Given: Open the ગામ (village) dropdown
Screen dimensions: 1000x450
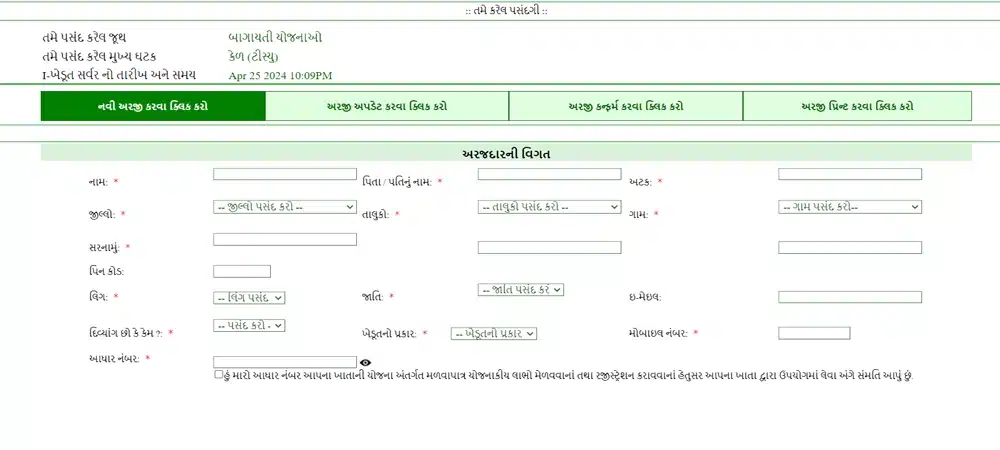Looking at the screenshot, I should coord(849,207).
